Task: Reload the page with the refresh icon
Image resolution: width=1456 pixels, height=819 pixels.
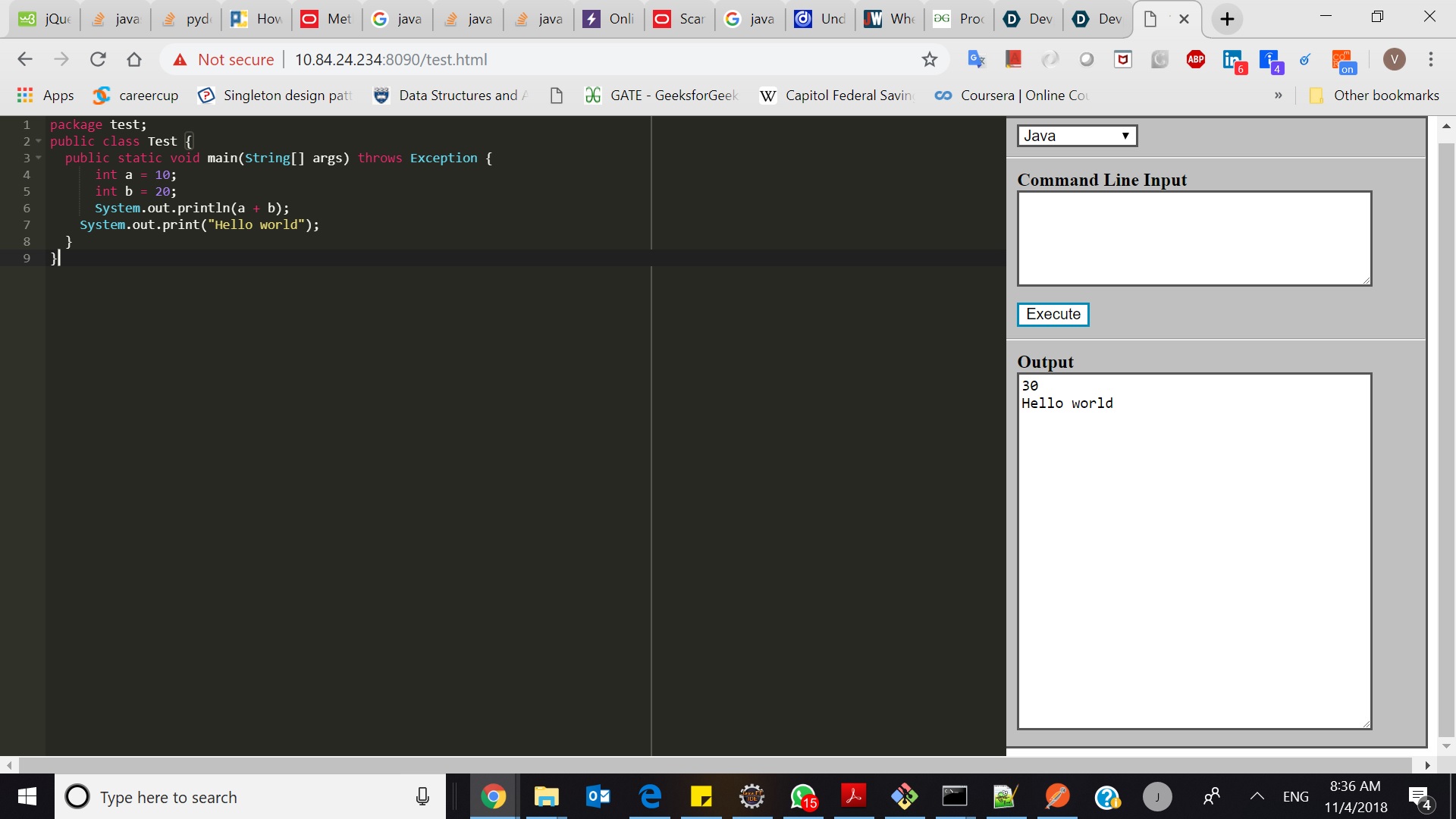Action: tap(98, 59)
